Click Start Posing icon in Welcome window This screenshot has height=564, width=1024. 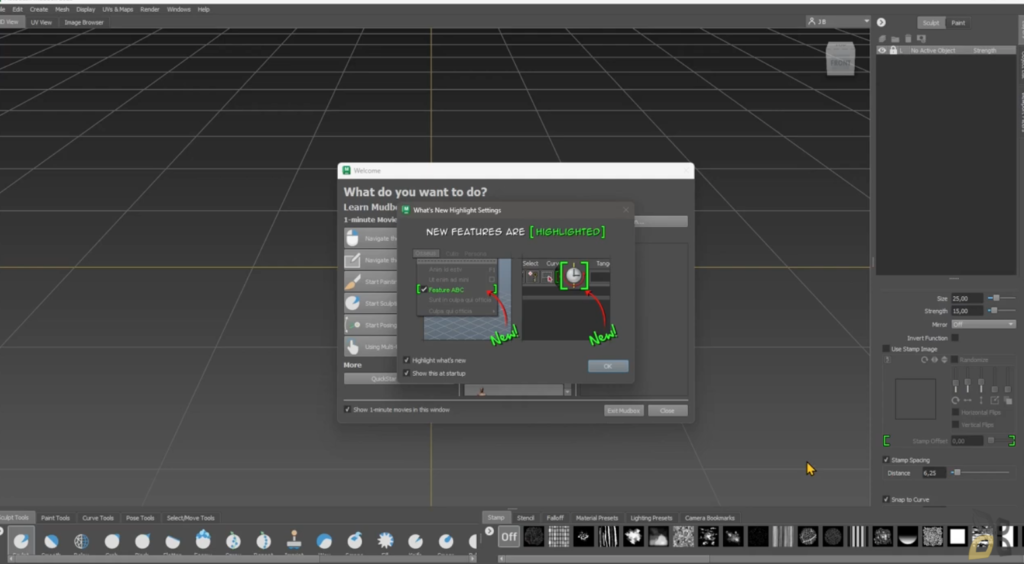pyautogui.click(x=353, y=324)
